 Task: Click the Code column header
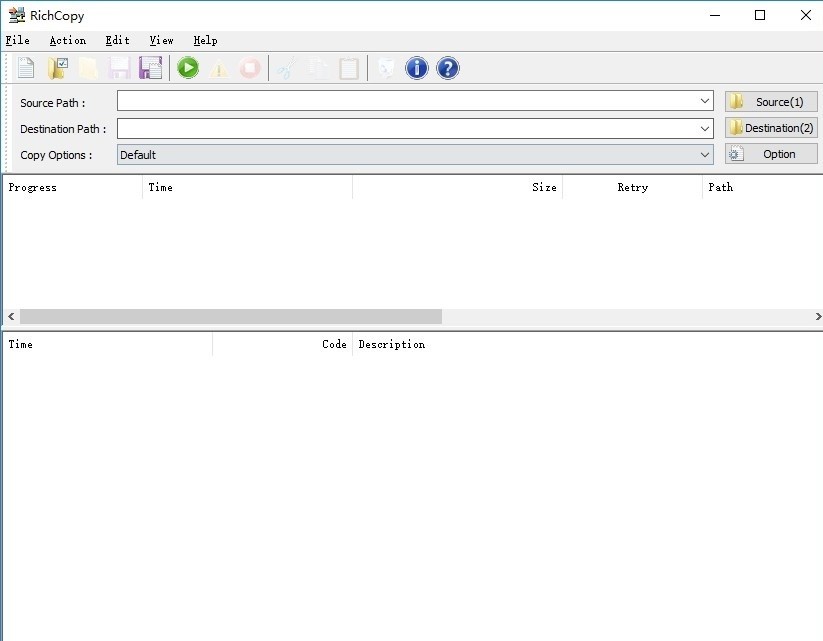tap(282, 344)
